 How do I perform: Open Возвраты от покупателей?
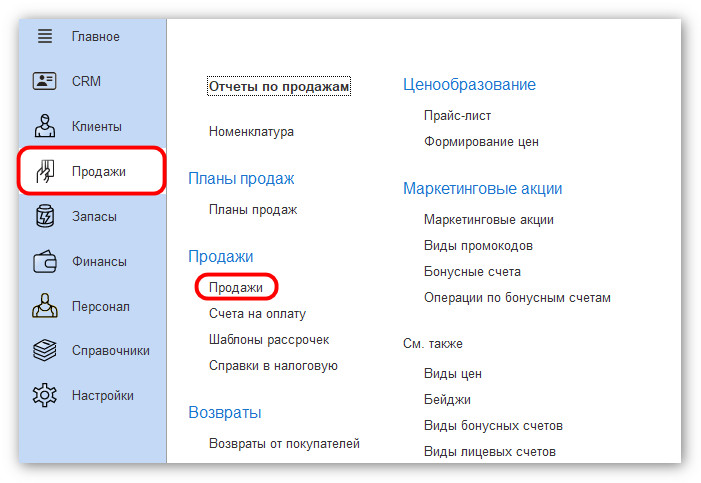click(284, 444)
